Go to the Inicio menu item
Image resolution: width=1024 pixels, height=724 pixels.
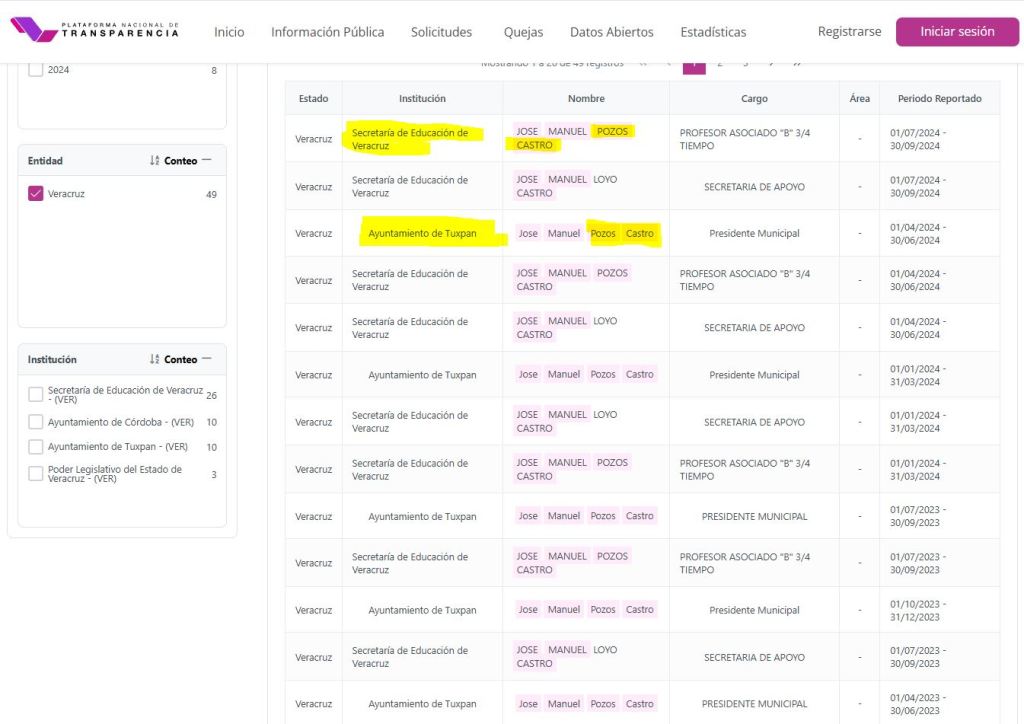(229, 32)
